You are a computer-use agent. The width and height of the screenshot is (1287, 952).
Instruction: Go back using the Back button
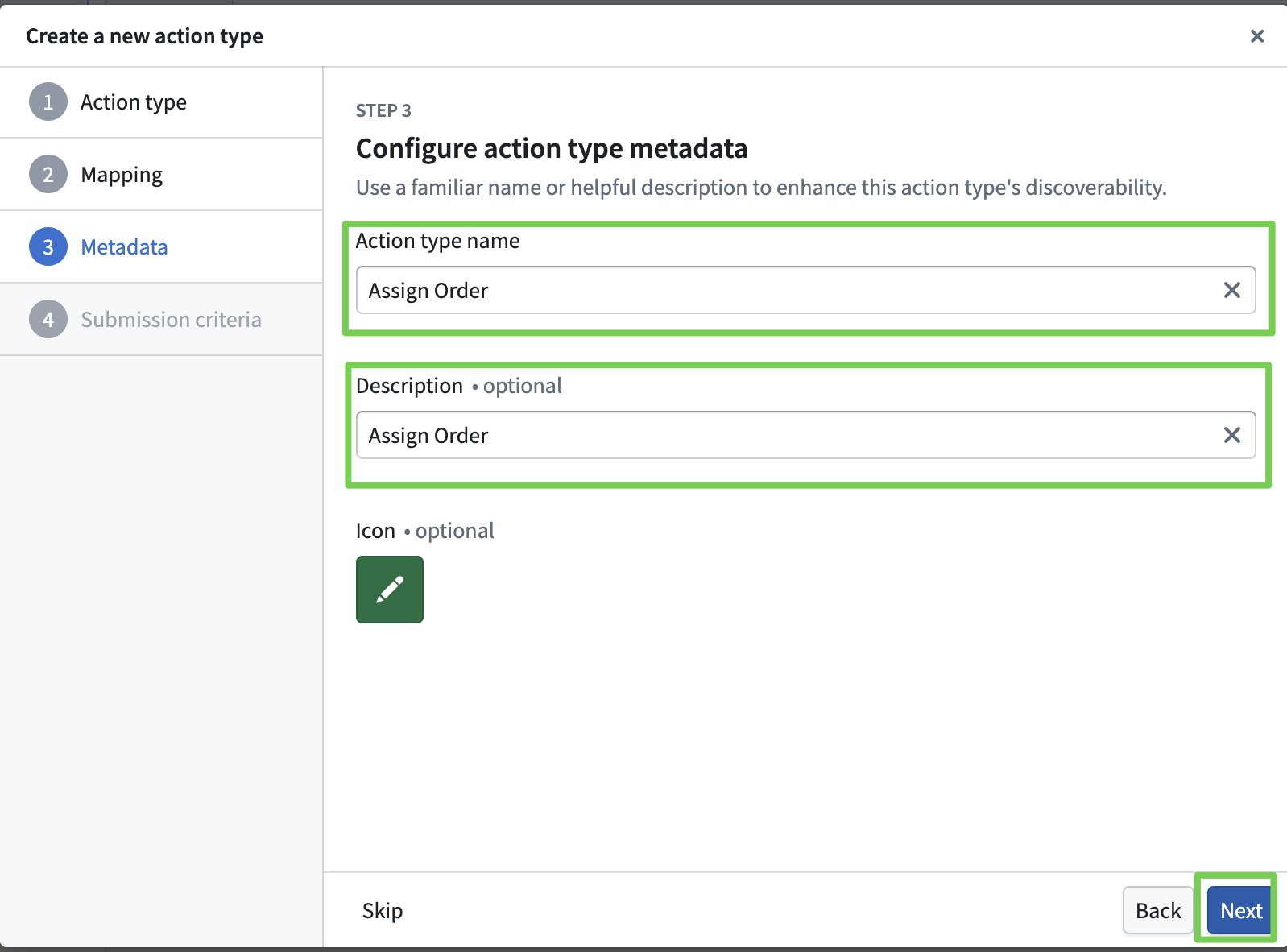pos(1157,911)
